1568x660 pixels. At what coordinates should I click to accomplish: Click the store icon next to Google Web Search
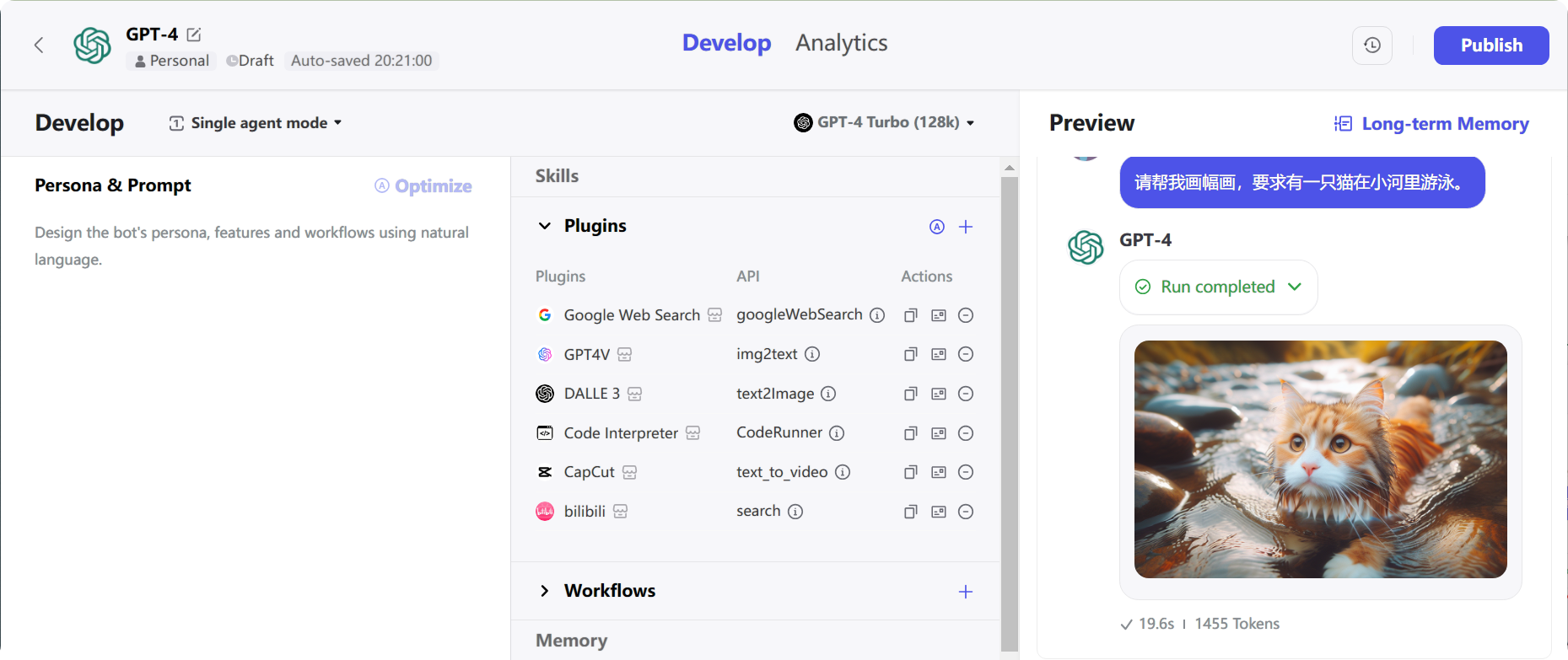(x=715, y=315)
